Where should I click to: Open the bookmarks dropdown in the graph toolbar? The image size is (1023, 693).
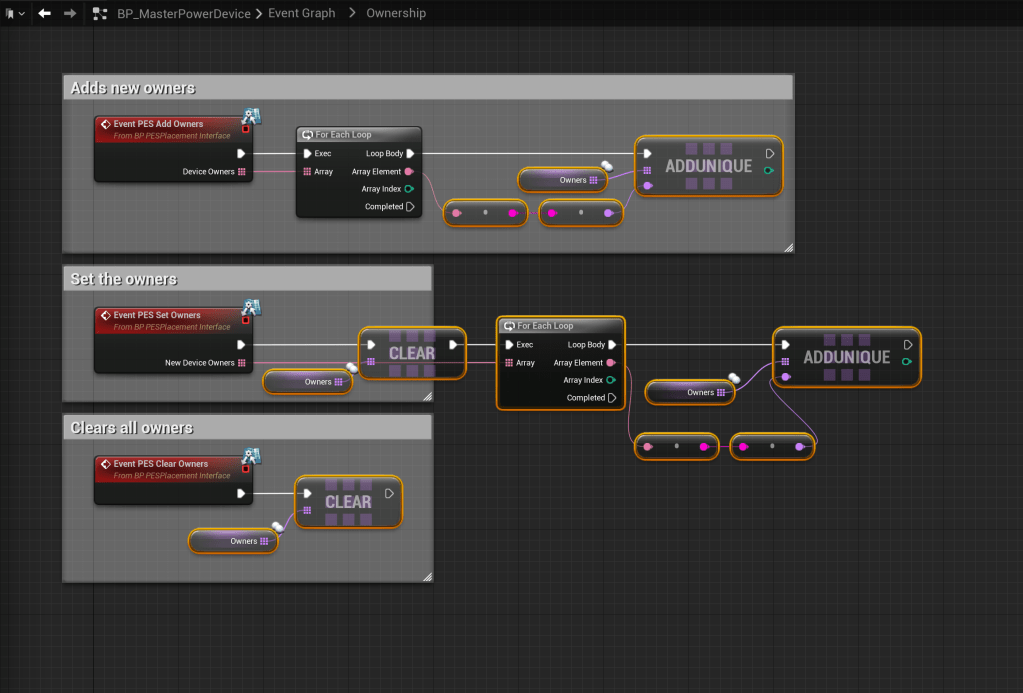coord(15,13)
